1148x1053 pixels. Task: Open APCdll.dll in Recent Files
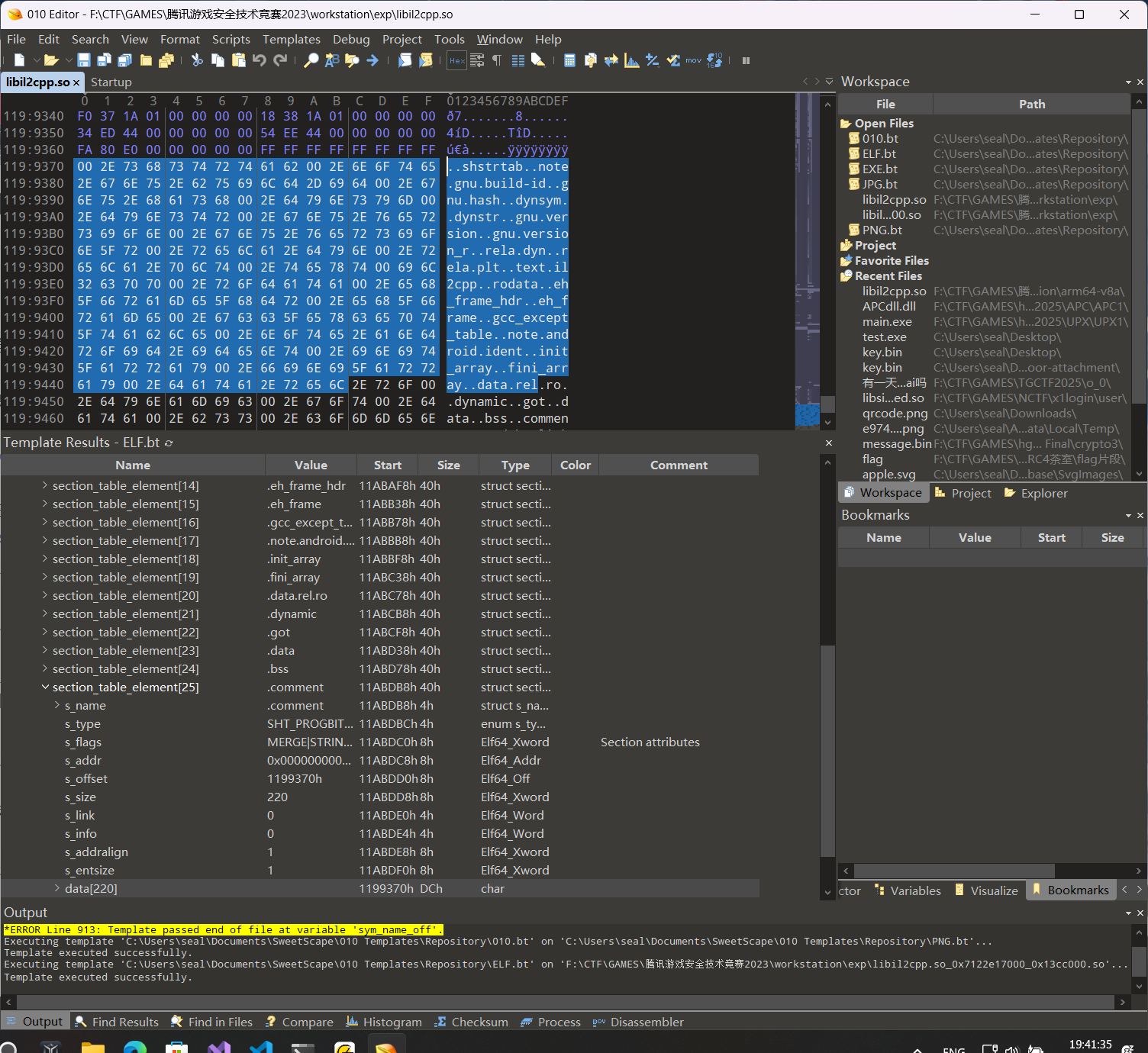[x=889, y=307]
